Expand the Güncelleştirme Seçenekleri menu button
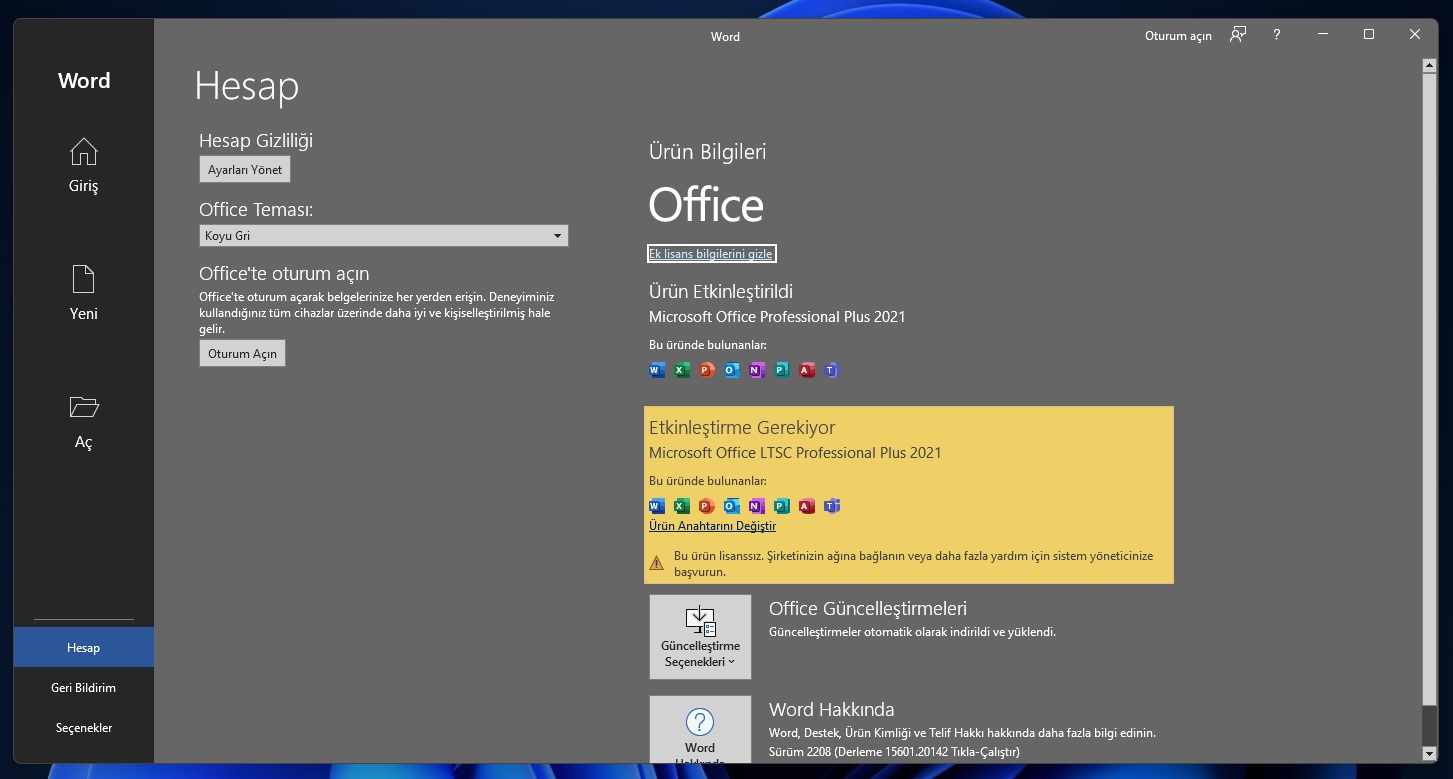The image size is (1453, 779). 700,637
